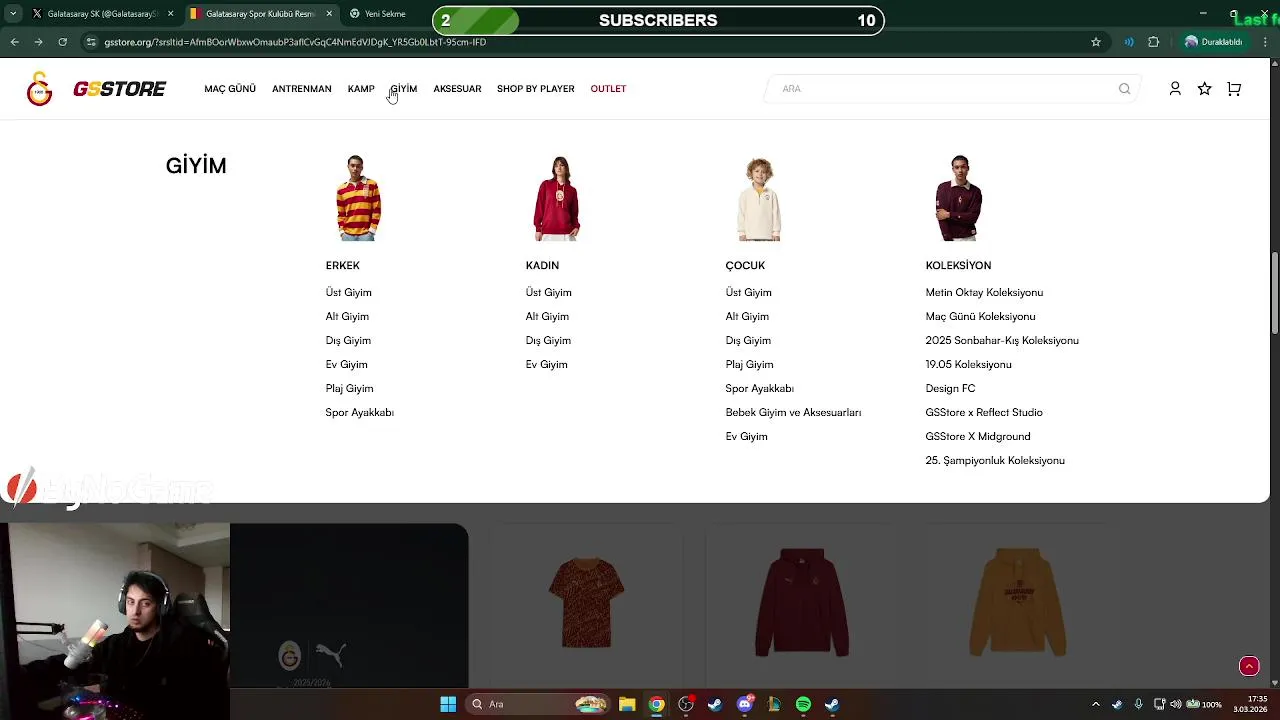Open the favorites star in GSStore header
1280x720 pixels.
pyautogui.click(x=1204, y=89)
